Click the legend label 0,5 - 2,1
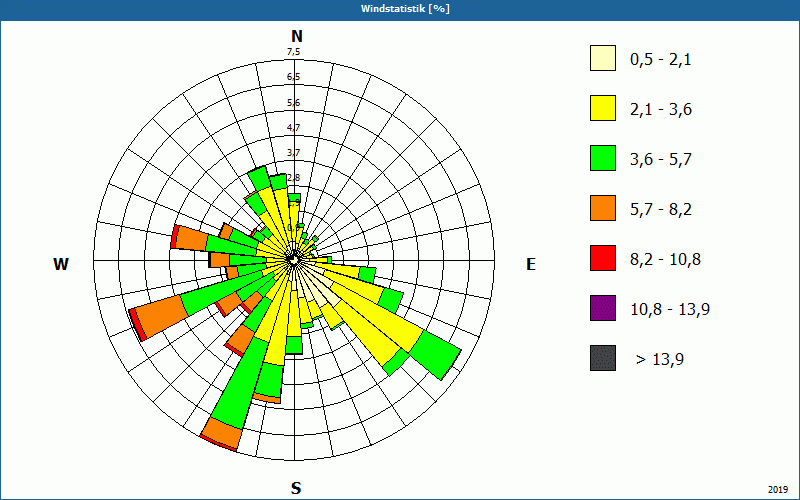The height and width of the screenshot is (500, 800). (x=661, y=60)
